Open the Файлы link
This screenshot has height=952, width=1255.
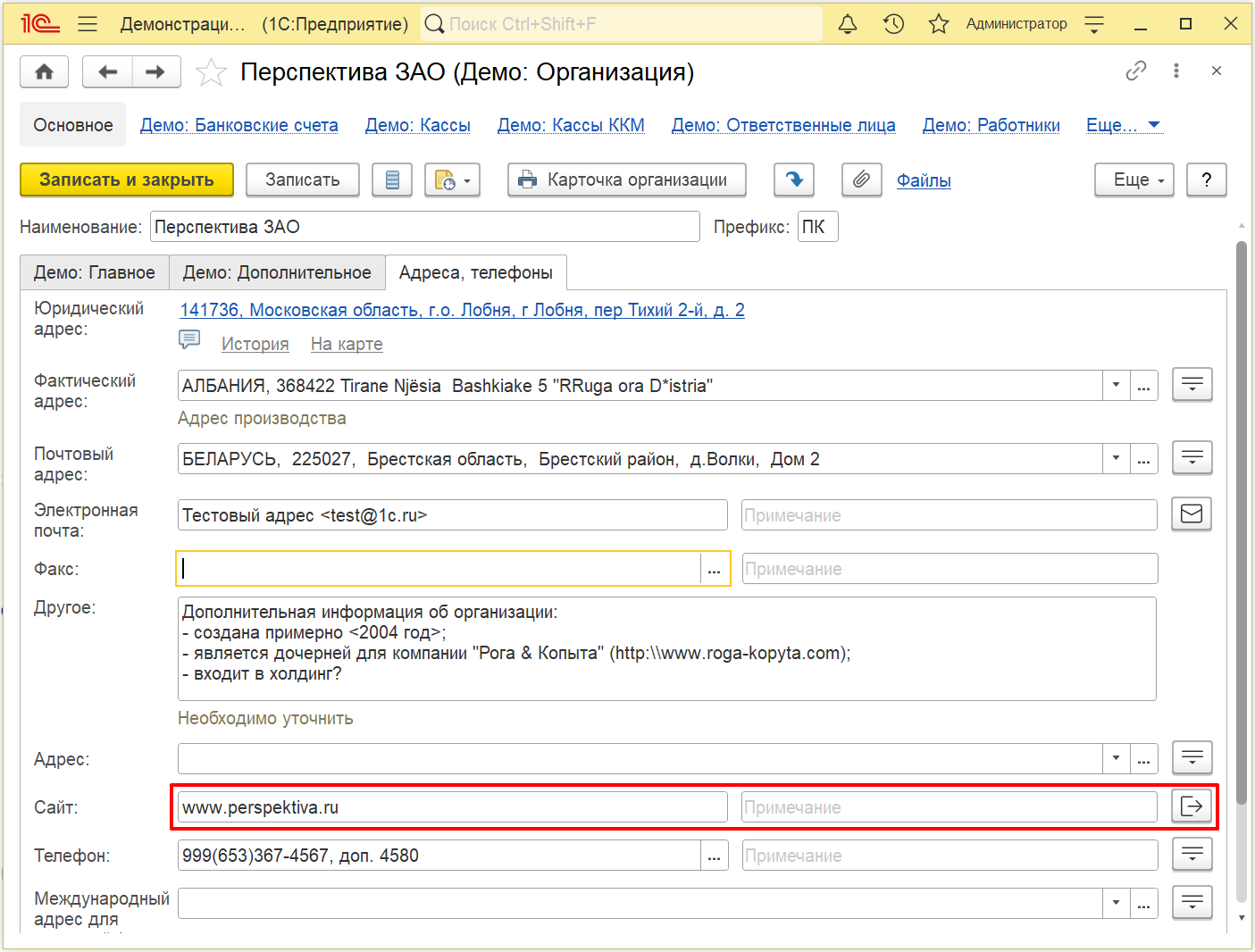pyautogui.click(x=924, y=180)
